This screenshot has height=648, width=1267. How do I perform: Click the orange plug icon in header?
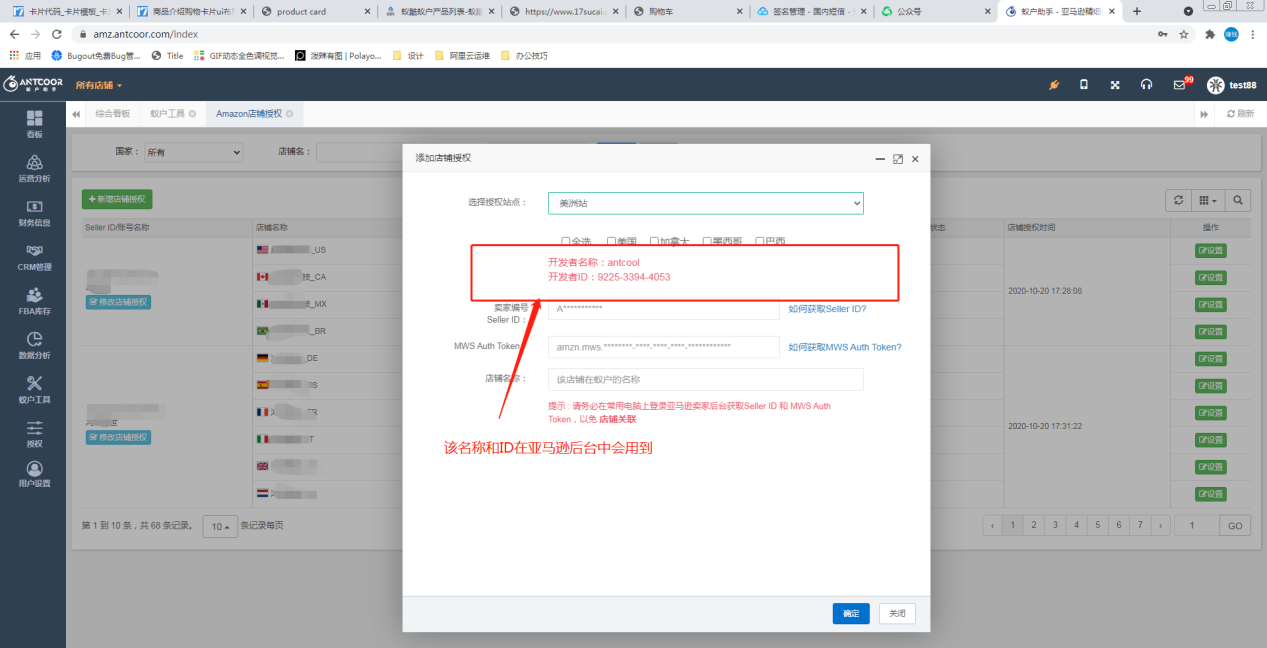pyautogui.click(x=1053, y=85)
